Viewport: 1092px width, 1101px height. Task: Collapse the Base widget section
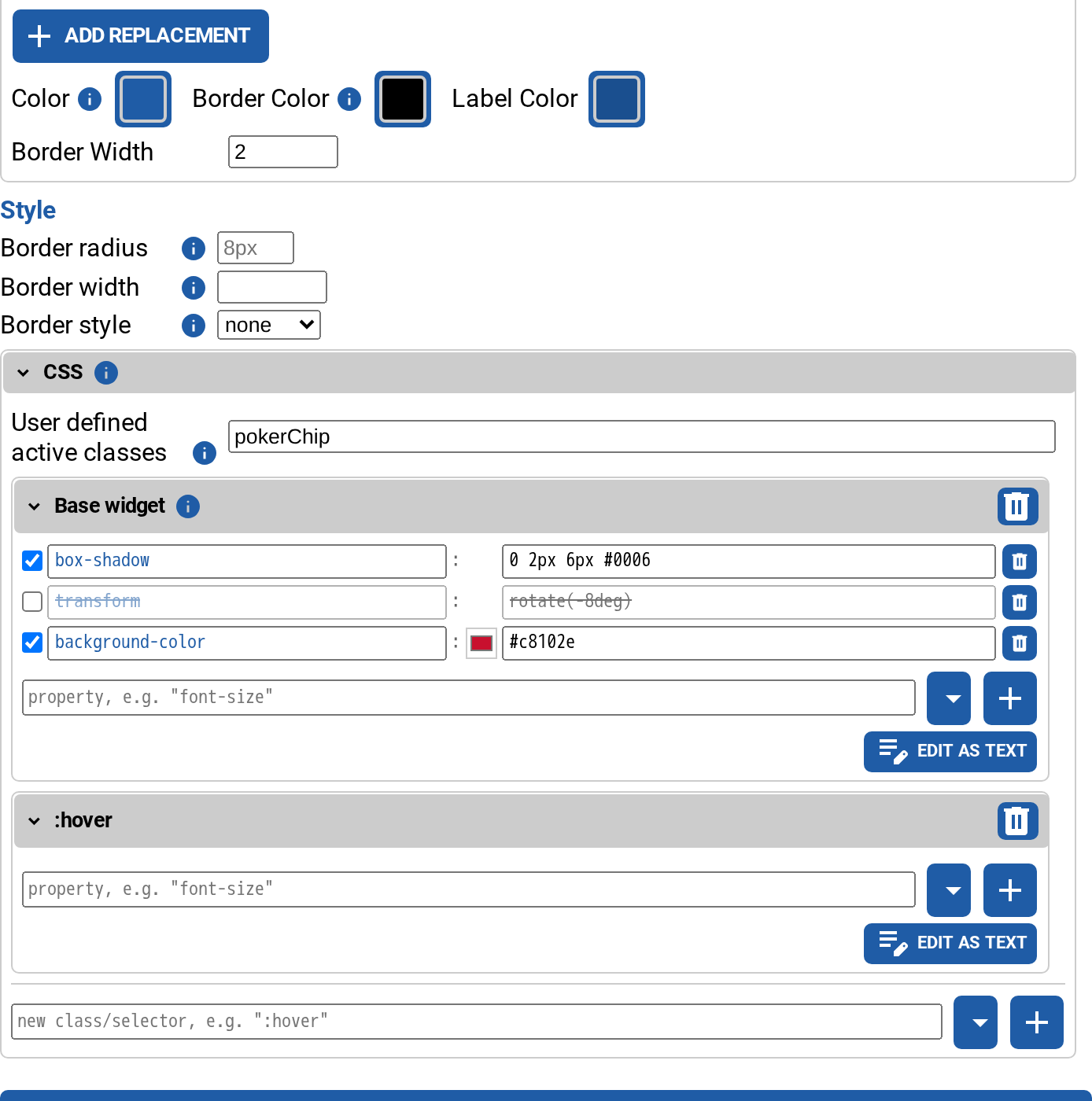tap(35, 506)
